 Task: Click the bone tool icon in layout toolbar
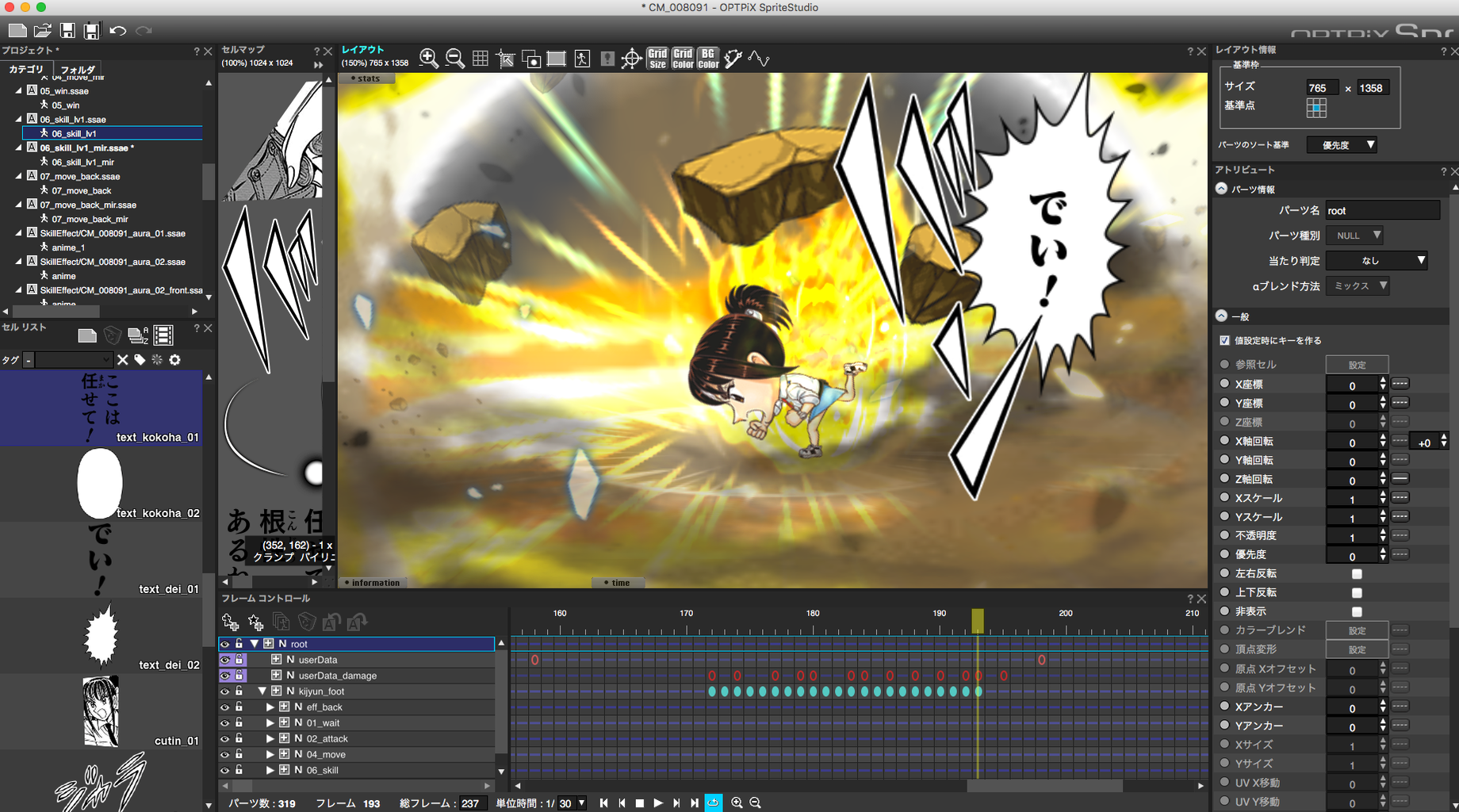(733, 59)
